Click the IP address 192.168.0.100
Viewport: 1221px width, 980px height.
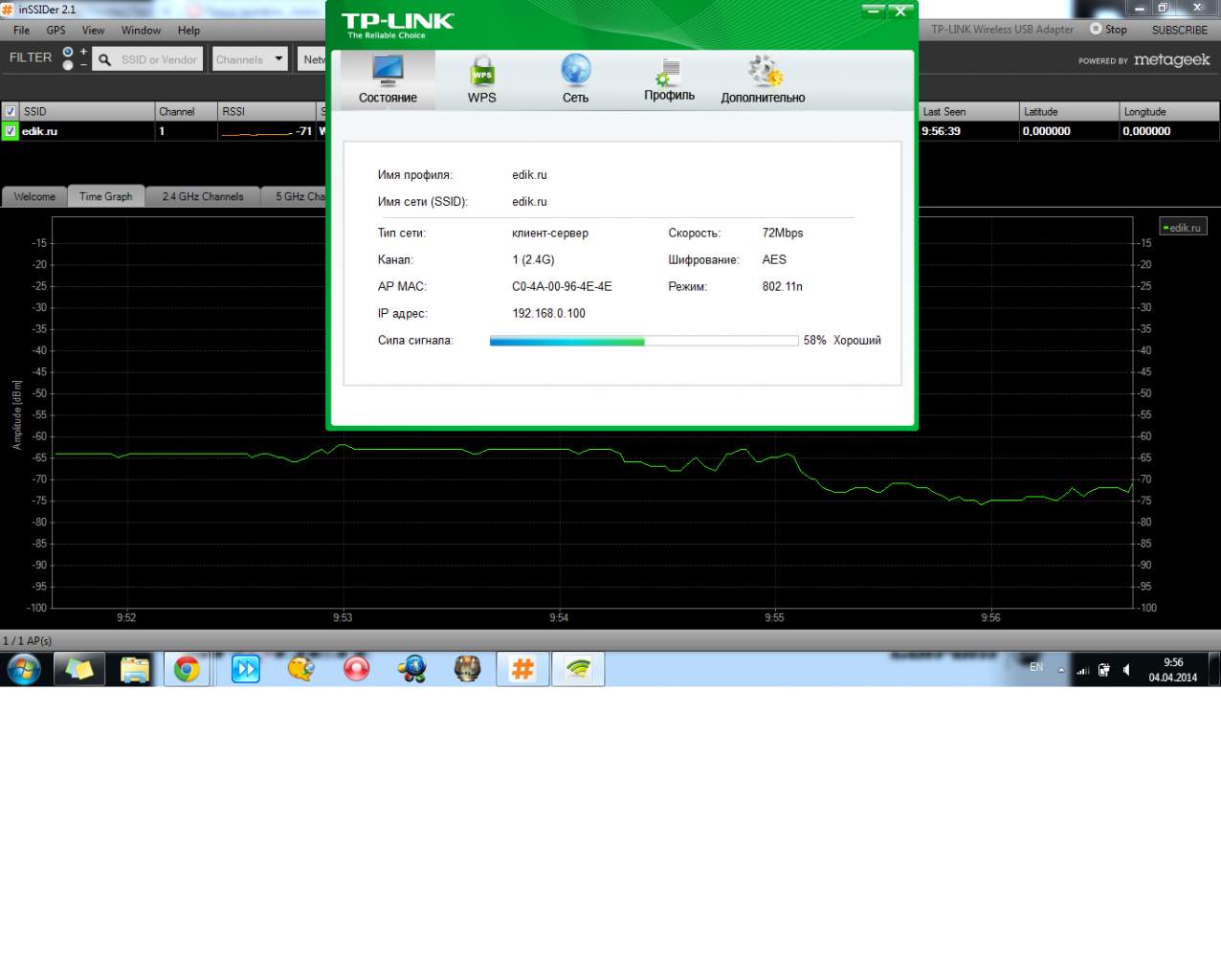[548, 313]
